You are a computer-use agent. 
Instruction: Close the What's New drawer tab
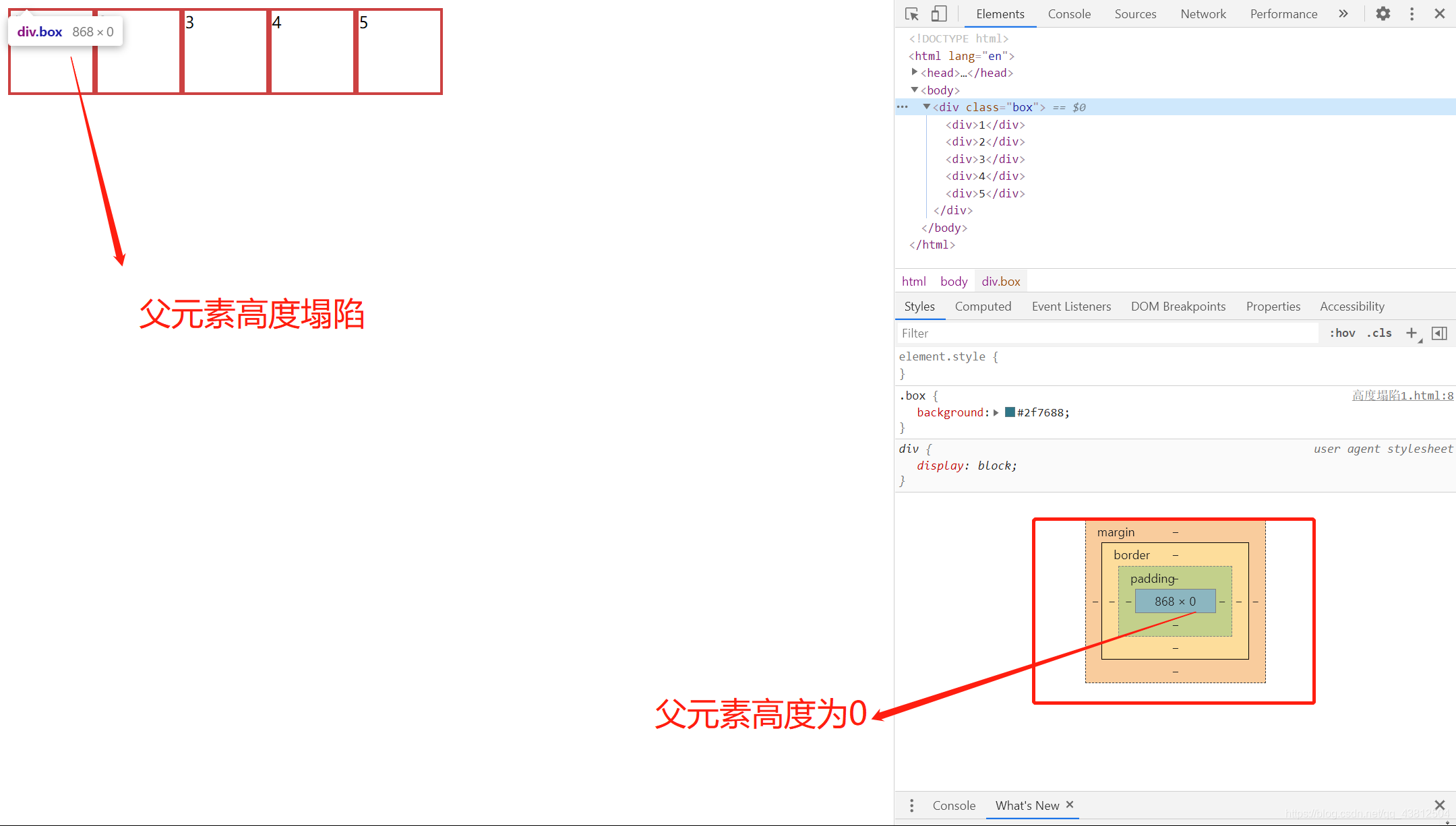point(1070,804)
